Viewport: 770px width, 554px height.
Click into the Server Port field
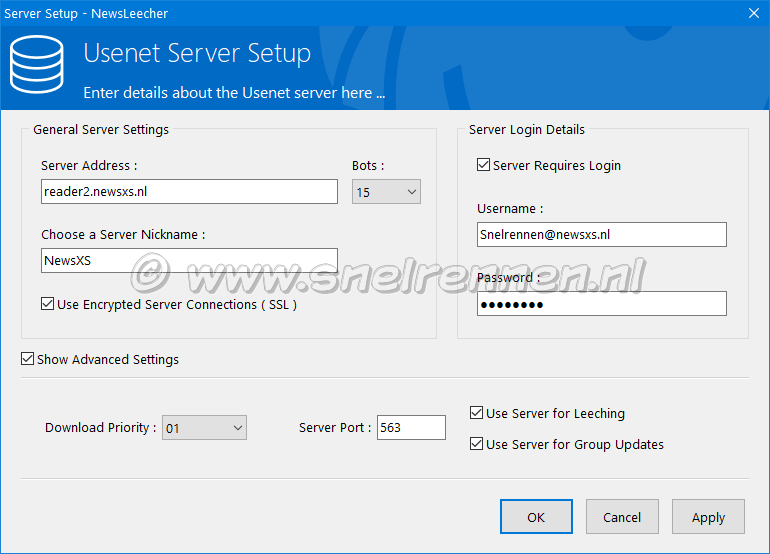[411, 427]
